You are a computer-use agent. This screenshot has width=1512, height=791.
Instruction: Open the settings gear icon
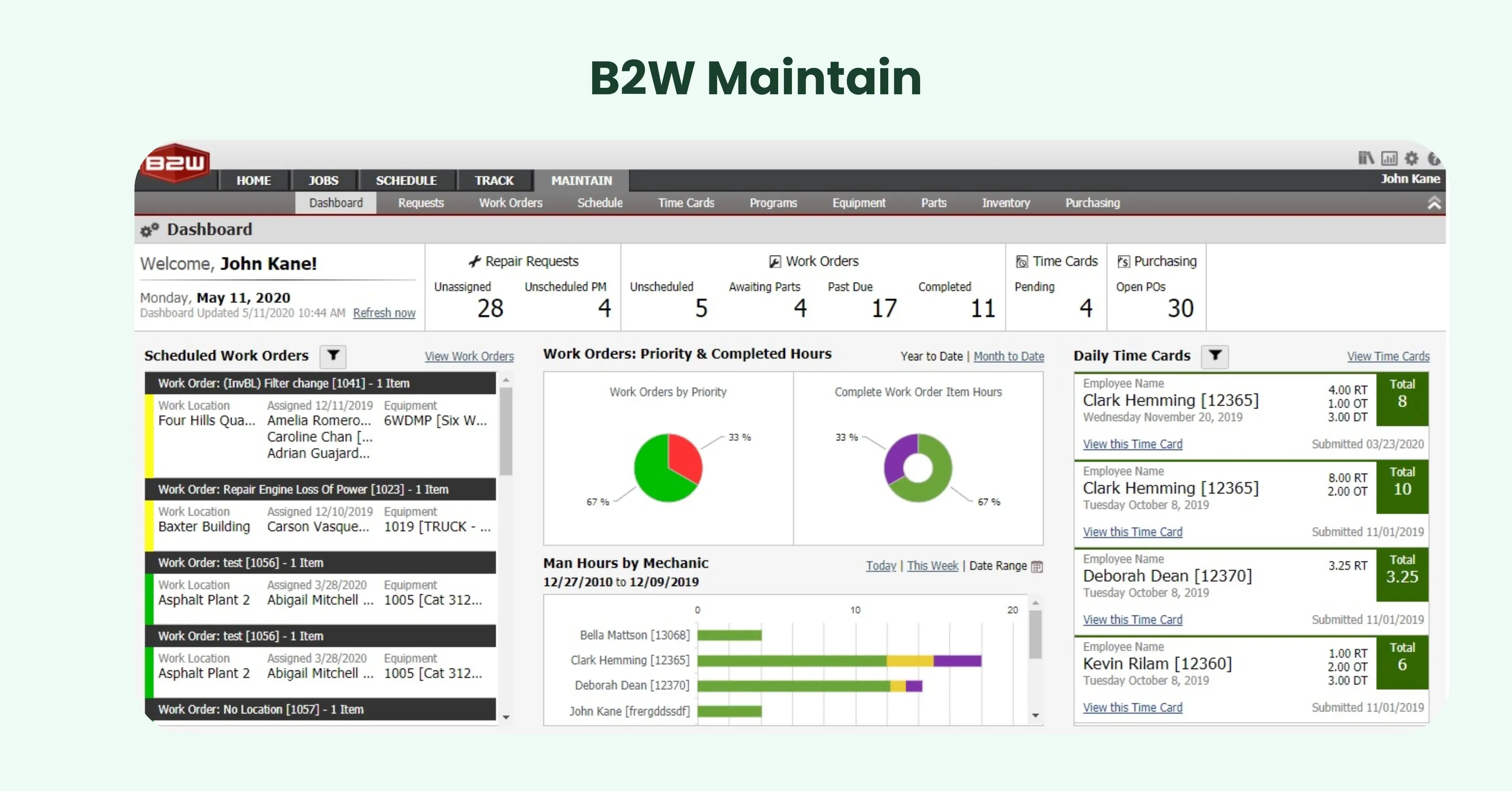pos(1412,158)
